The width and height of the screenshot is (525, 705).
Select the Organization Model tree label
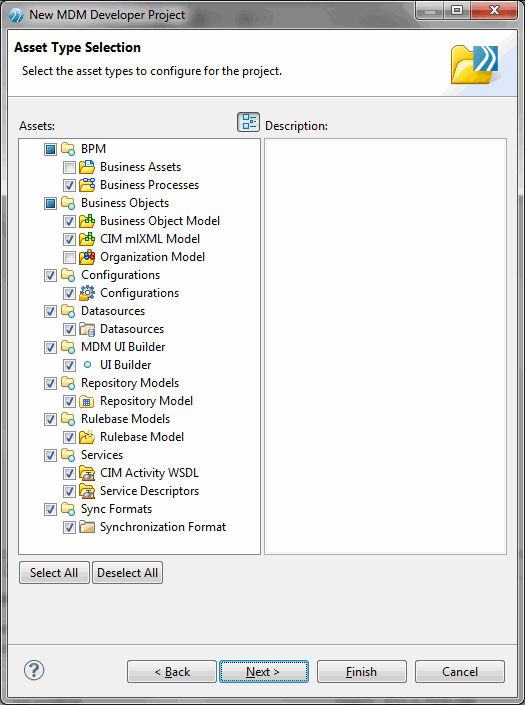152,257
